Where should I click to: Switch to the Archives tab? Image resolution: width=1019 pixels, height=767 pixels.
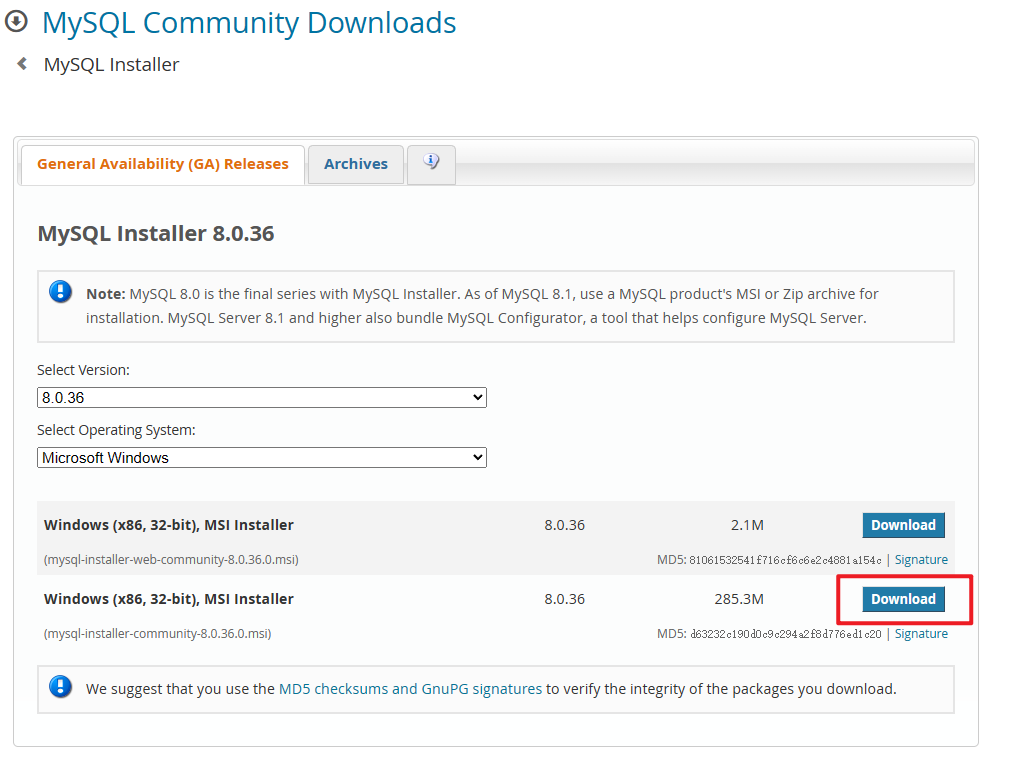click(x=355, y=164)
